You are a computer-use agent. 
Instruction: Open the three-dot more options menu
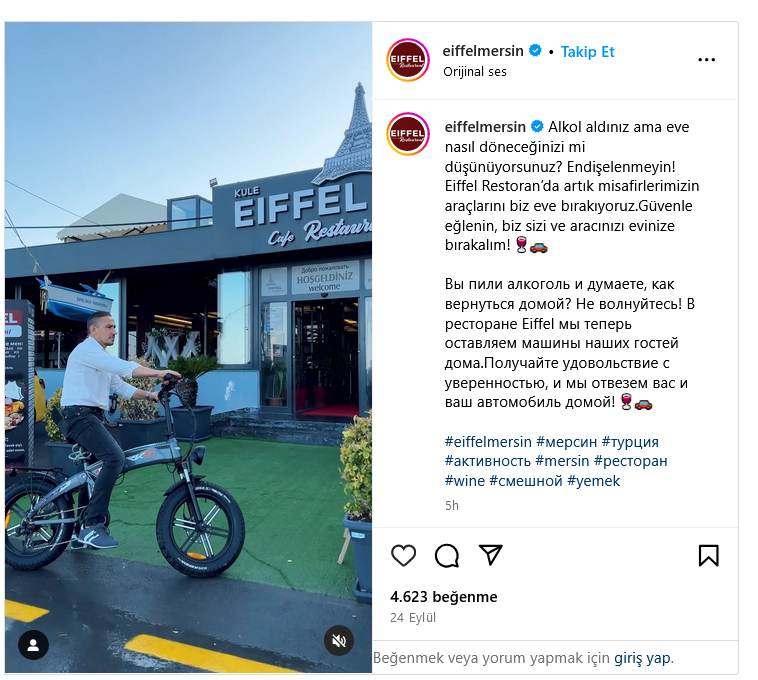point(706,60)
